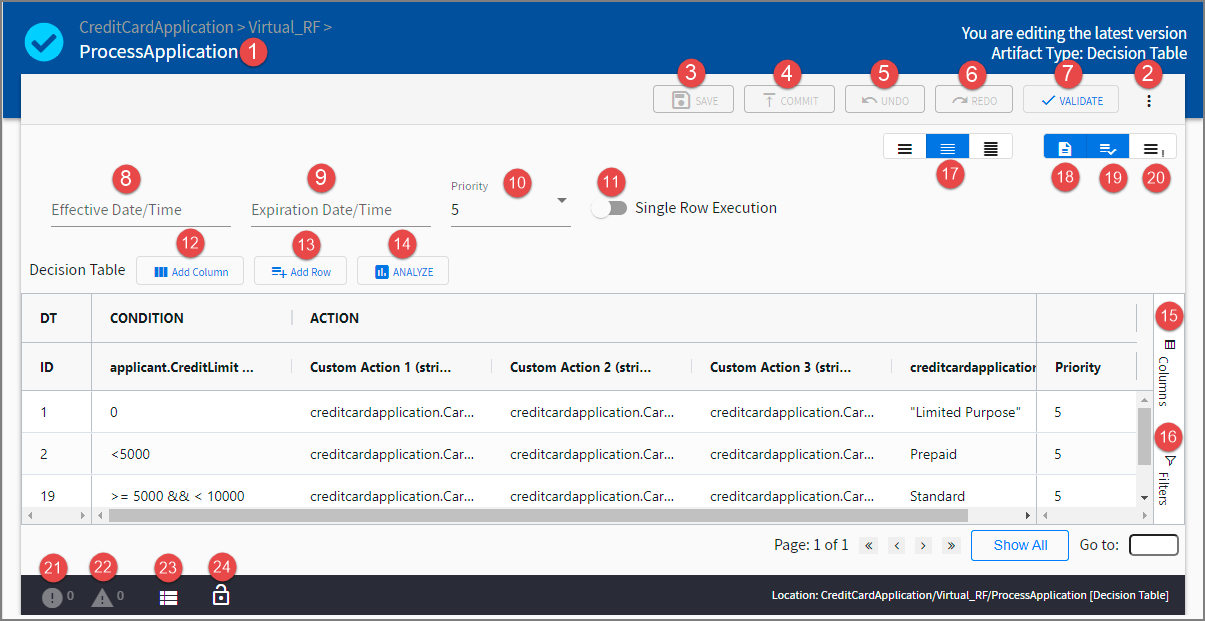Click the horizontal scrollbar under the table
Viewport: 1205px width, 621px height.
(538, 515)
